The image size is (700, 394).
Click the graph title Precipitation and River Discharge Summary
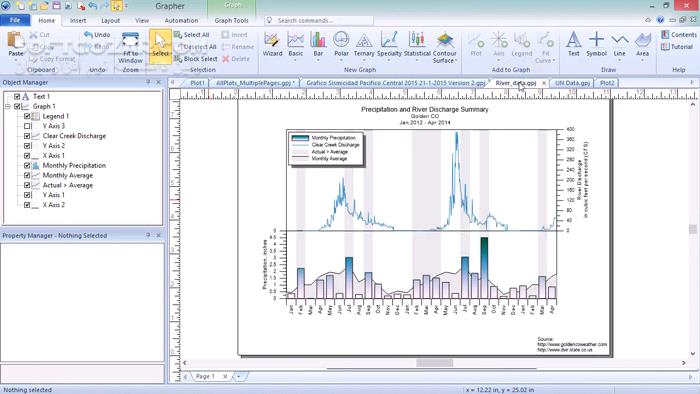point(425,109)
